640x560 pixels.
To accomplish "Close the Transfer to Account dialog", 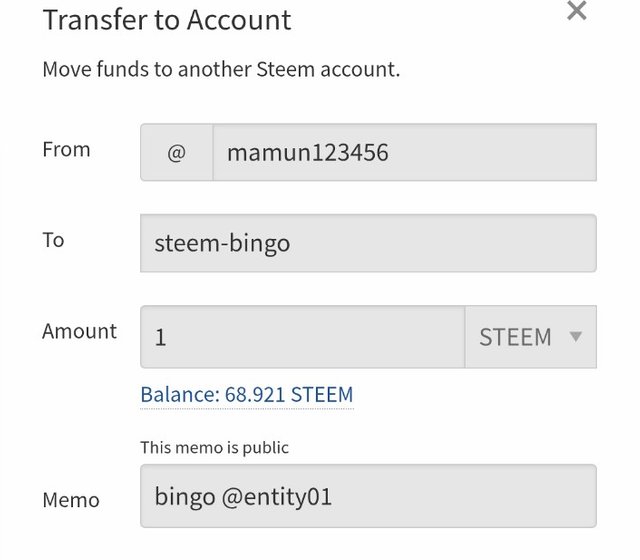I will point(577,12).
